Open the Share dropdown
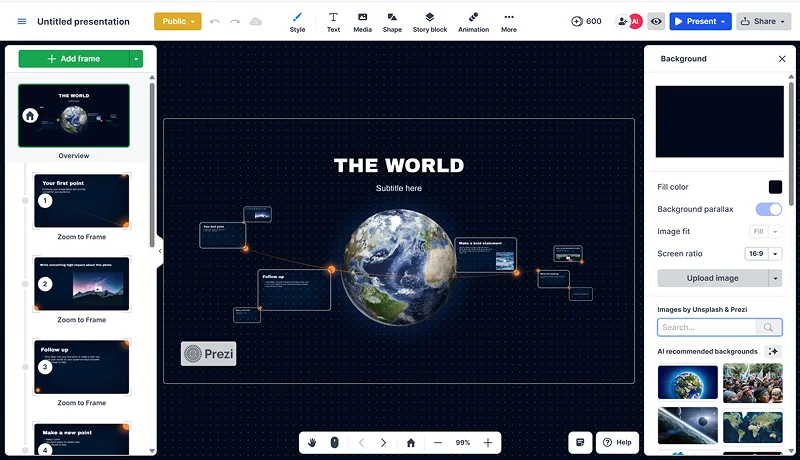 [763, 21]
